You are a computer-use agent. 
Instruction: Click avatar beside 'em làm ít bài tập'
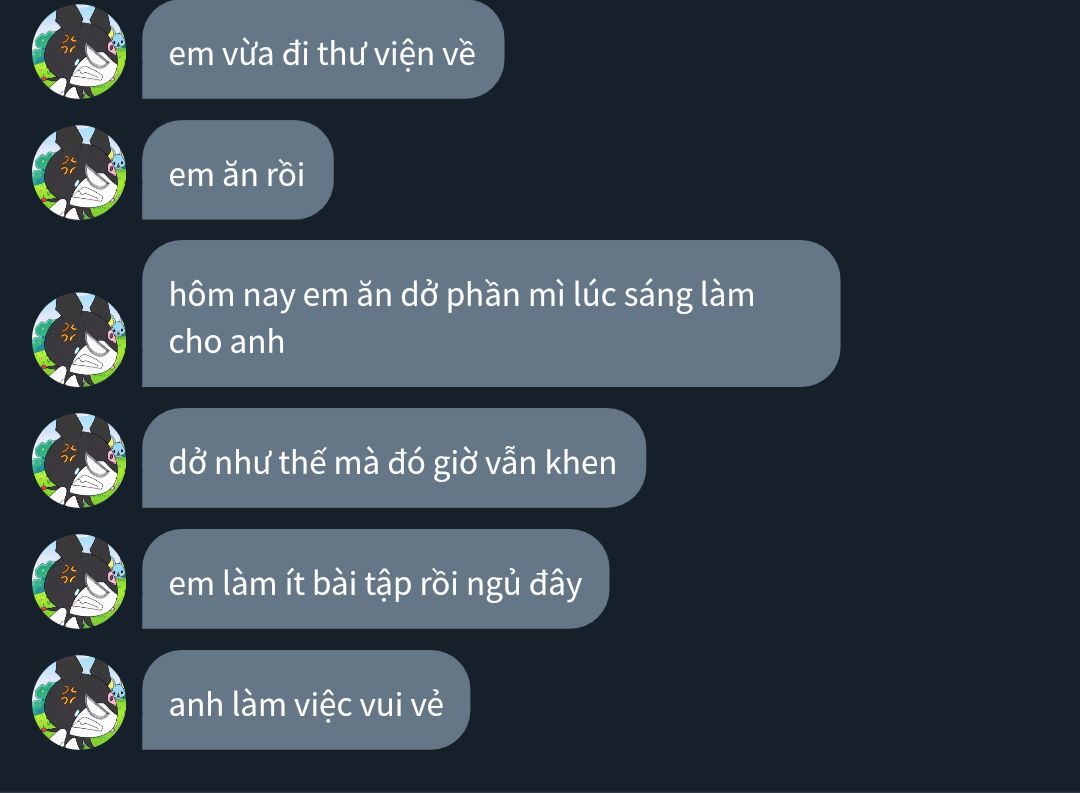coord(79,581)
